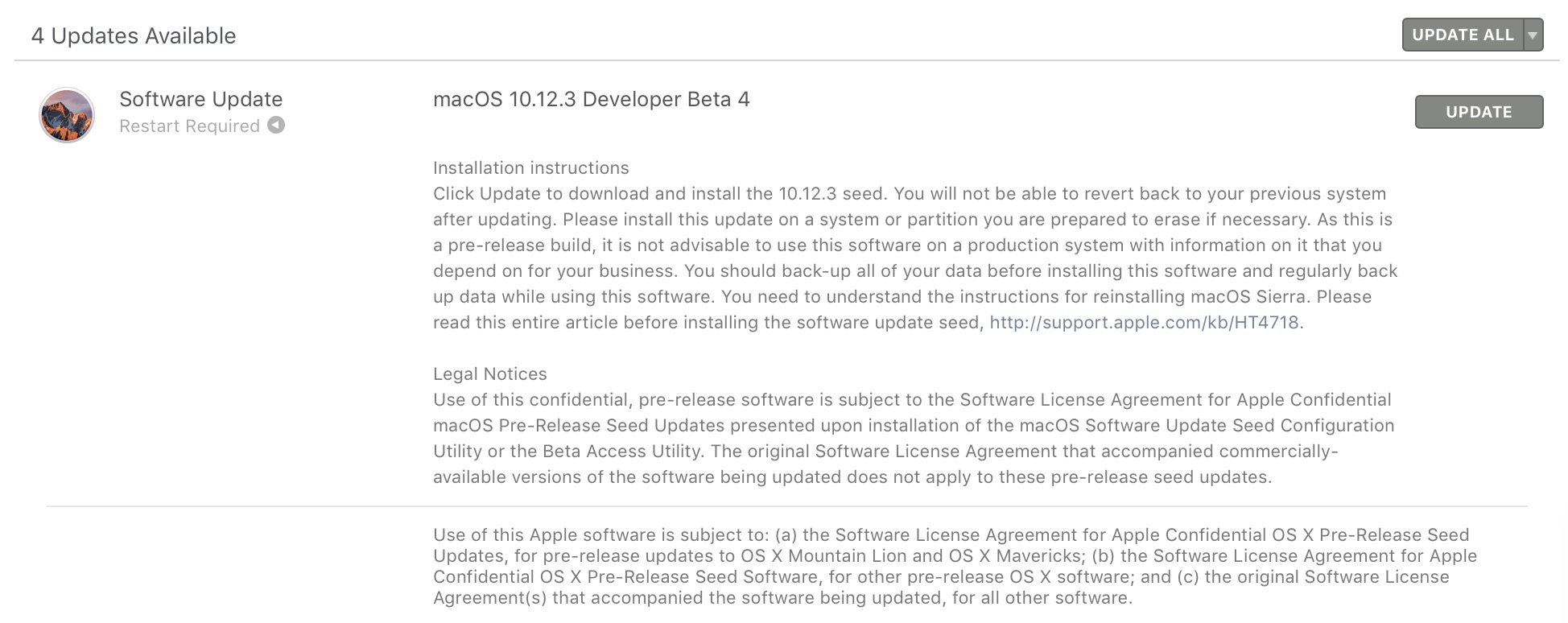Select the Software Update label
1568x623 pixels.
(200, 99)
